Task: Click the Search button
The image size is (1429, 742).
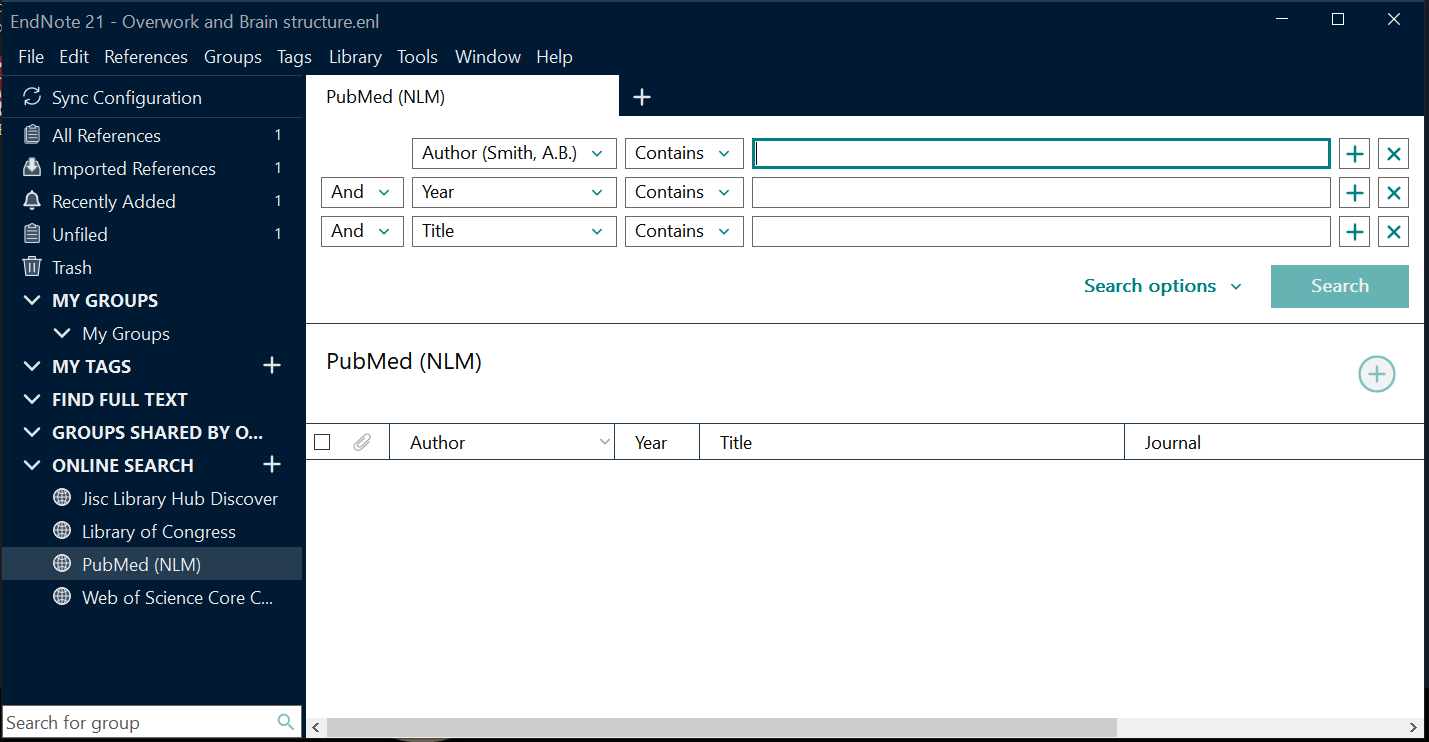Action: 1340,286
